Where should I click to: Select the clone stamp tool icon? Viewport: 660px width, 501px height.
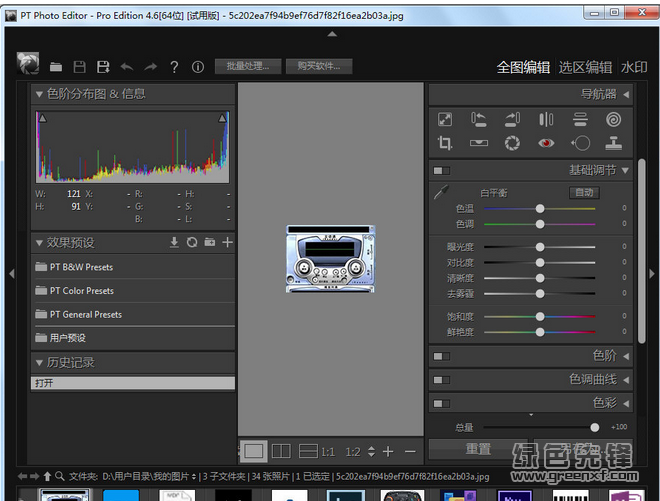point(612,143)
